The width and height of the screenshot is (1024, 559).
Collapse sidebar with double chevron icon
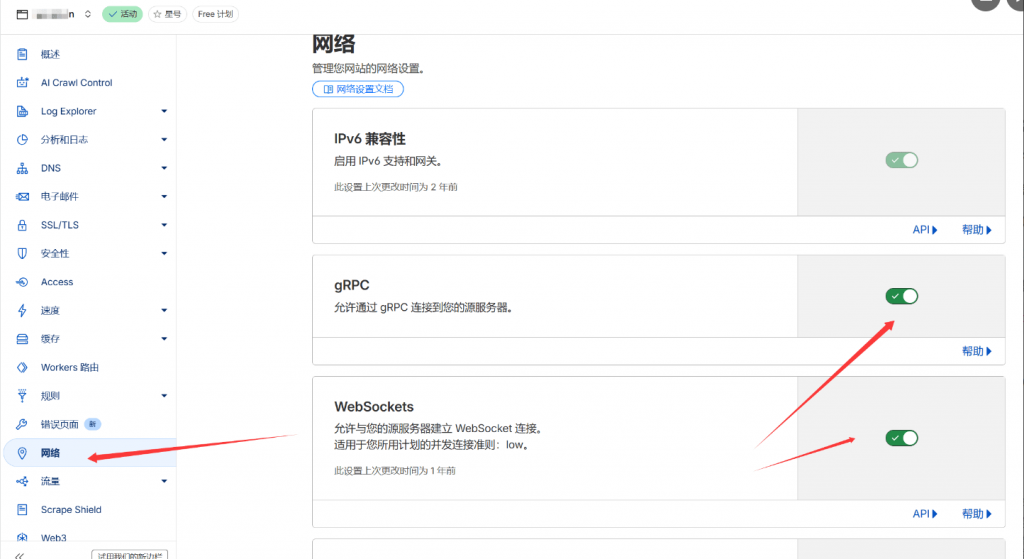[20, 555]
